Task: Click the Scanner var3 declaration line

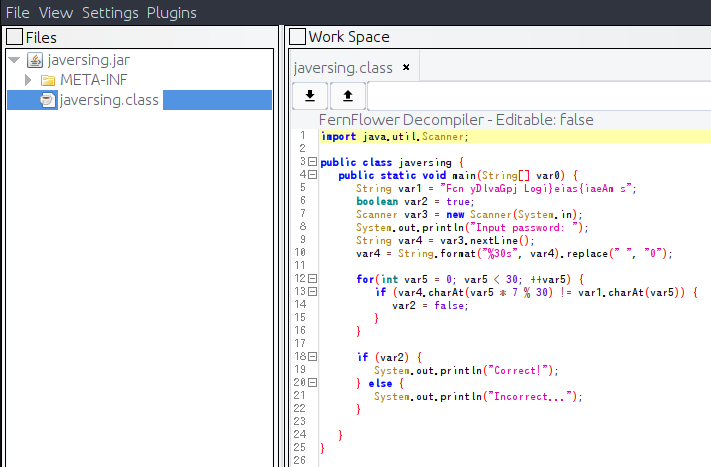Action: [469, 214]
